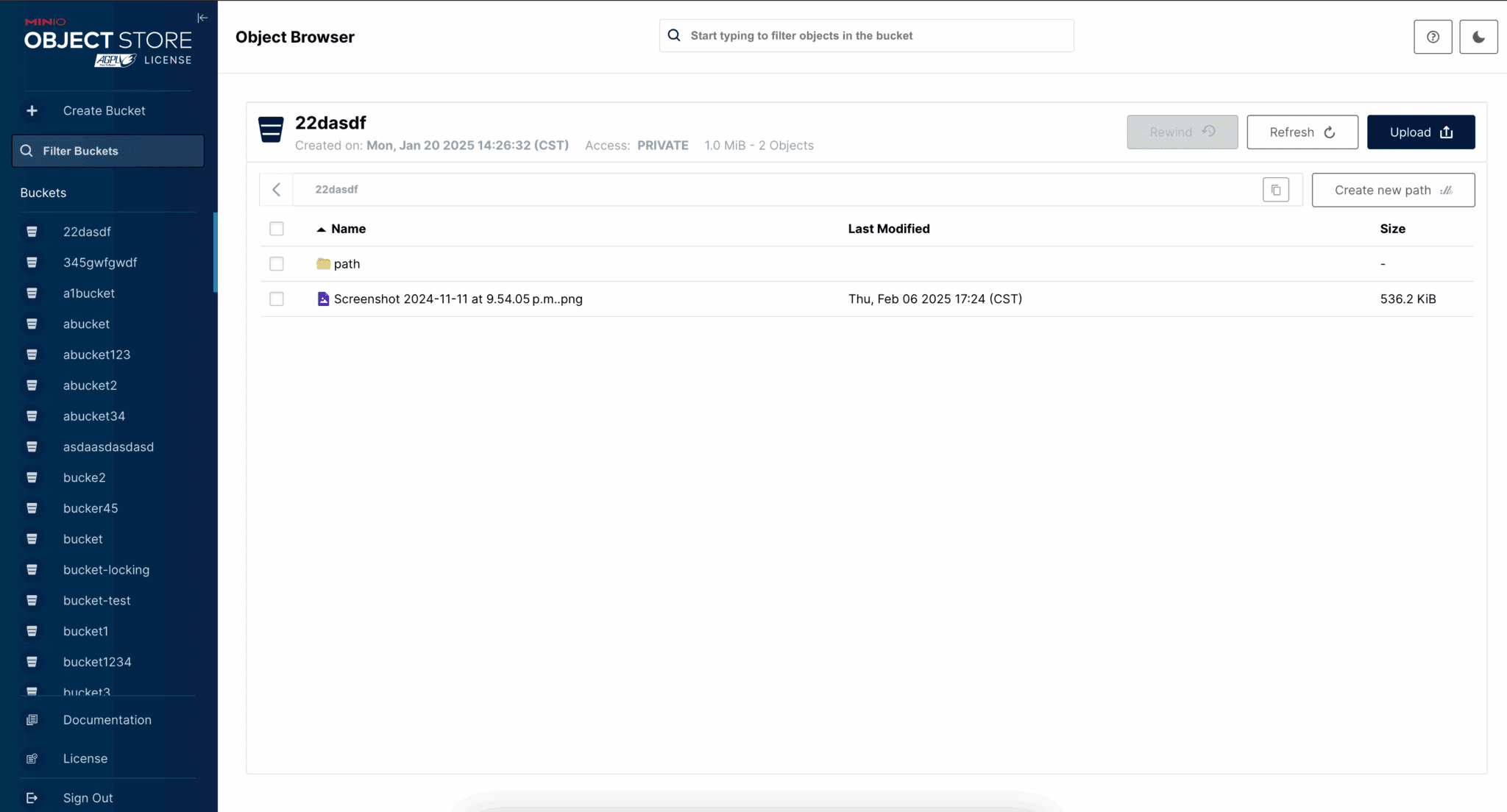Click the abucket123 bucket icon

[x=32, y=355]
